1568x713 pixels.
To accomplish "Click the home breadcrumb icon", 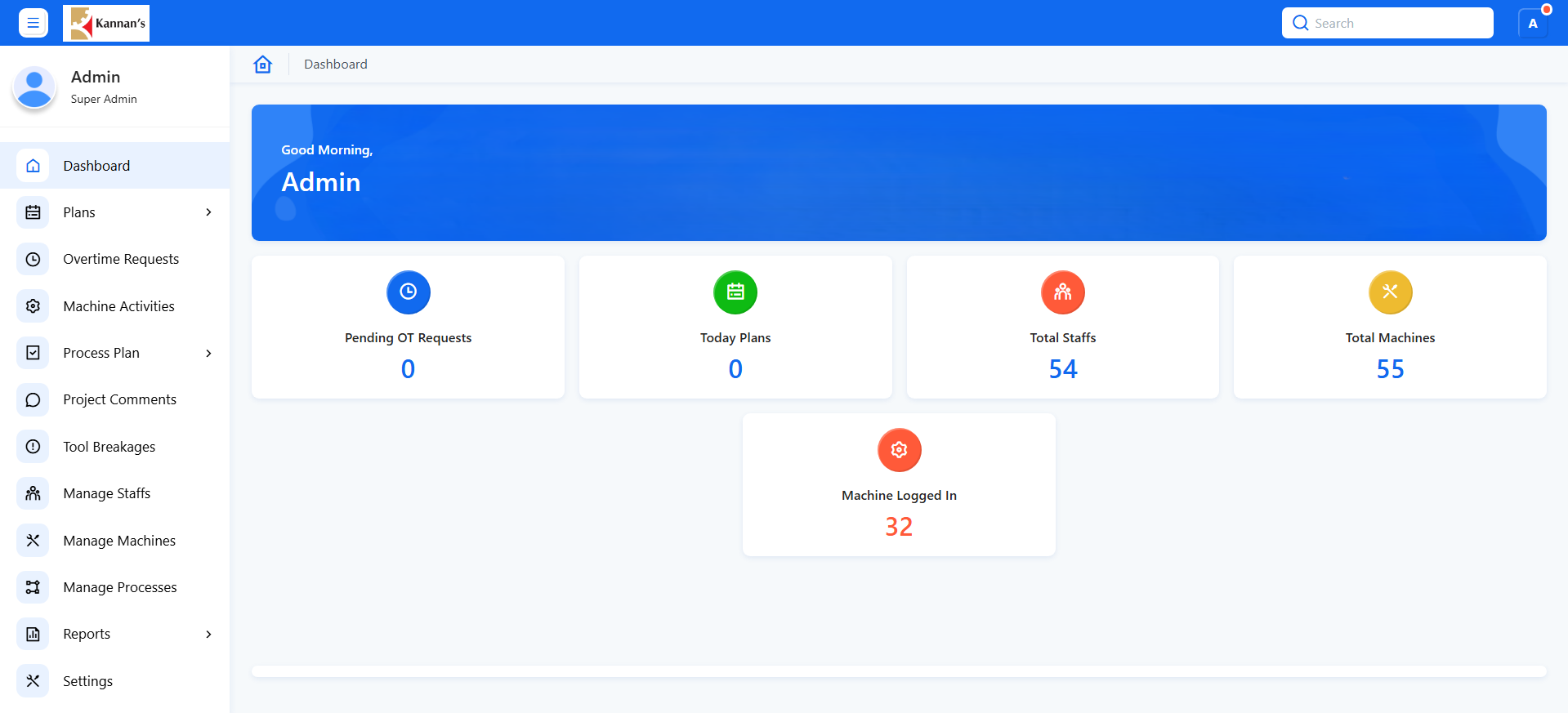I will click(x=262, y=65).
